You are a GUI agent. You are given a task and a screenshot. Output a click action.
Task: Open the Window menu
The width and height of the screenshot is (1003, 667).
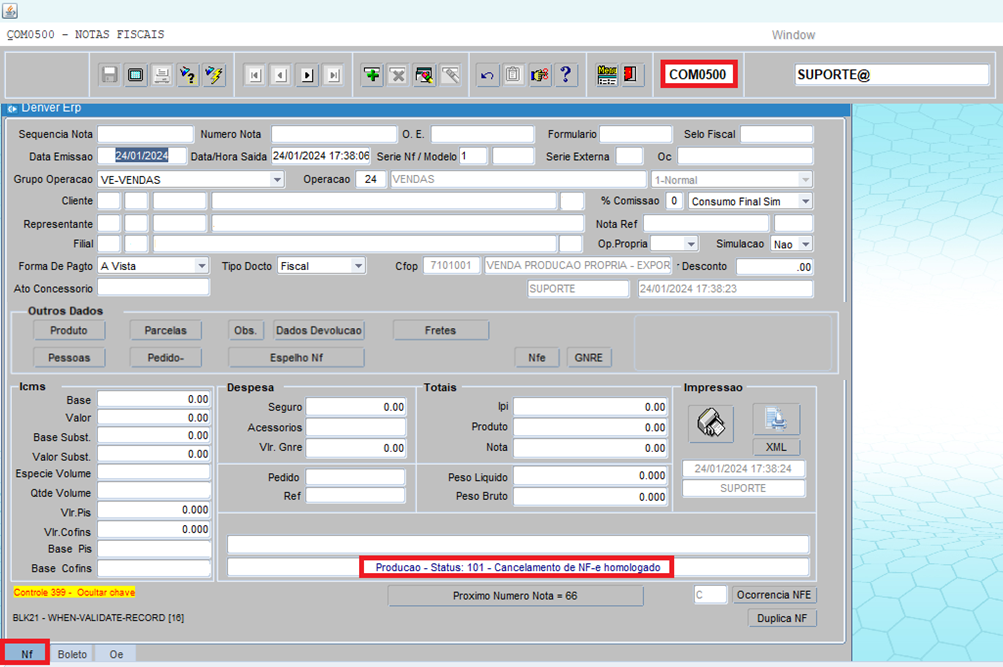tap(793, 35)
